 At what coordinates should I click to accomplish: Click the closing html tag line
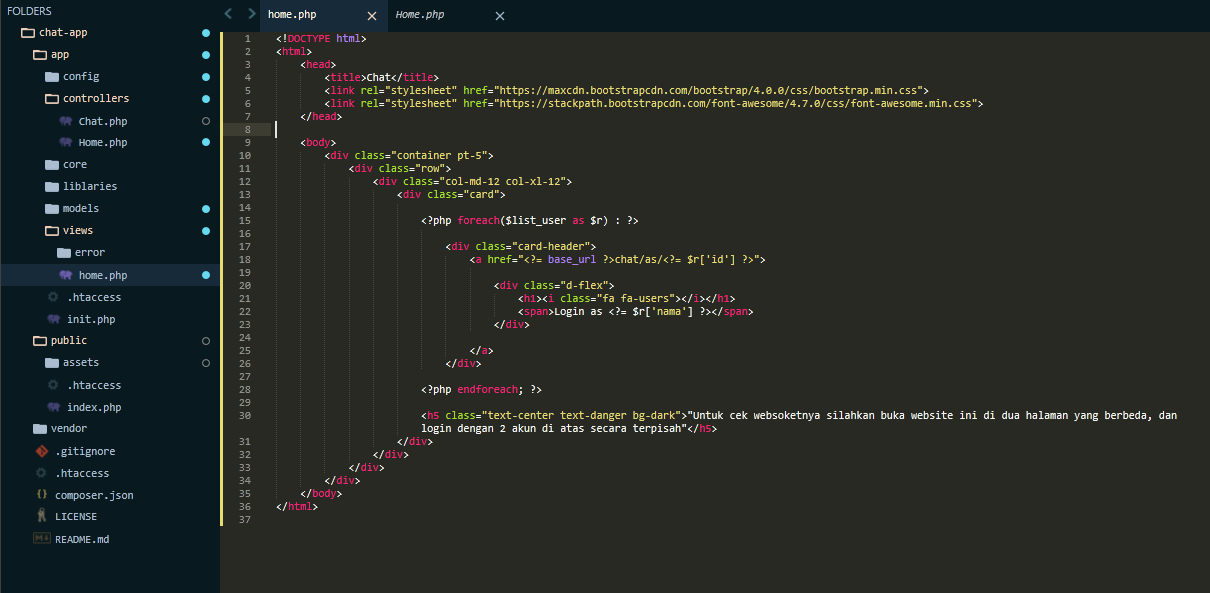pyautogui.click(x=297, y=506)
